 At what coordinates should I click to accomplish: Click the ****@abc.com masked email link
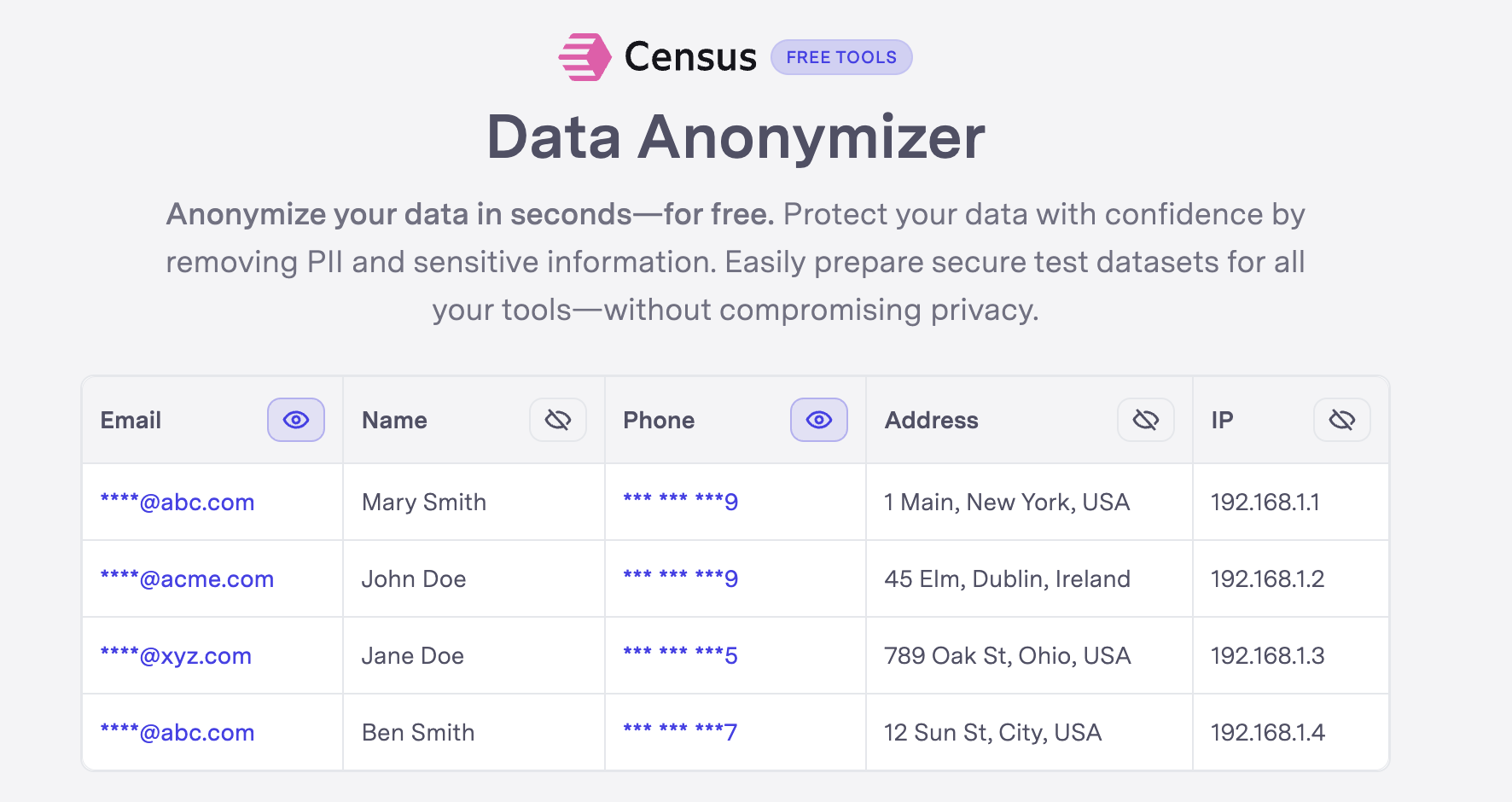(x=177, y=502)
